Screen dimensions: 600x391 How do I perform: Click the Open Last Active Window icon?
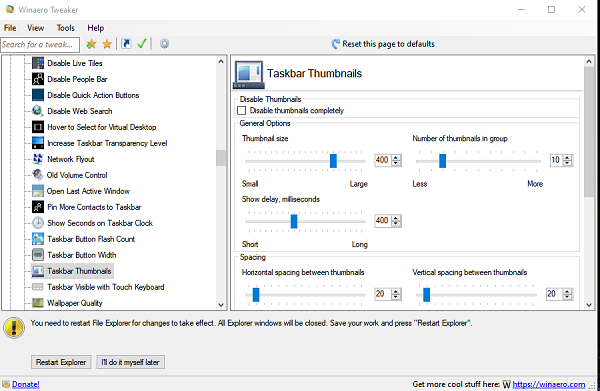point(38,191)
